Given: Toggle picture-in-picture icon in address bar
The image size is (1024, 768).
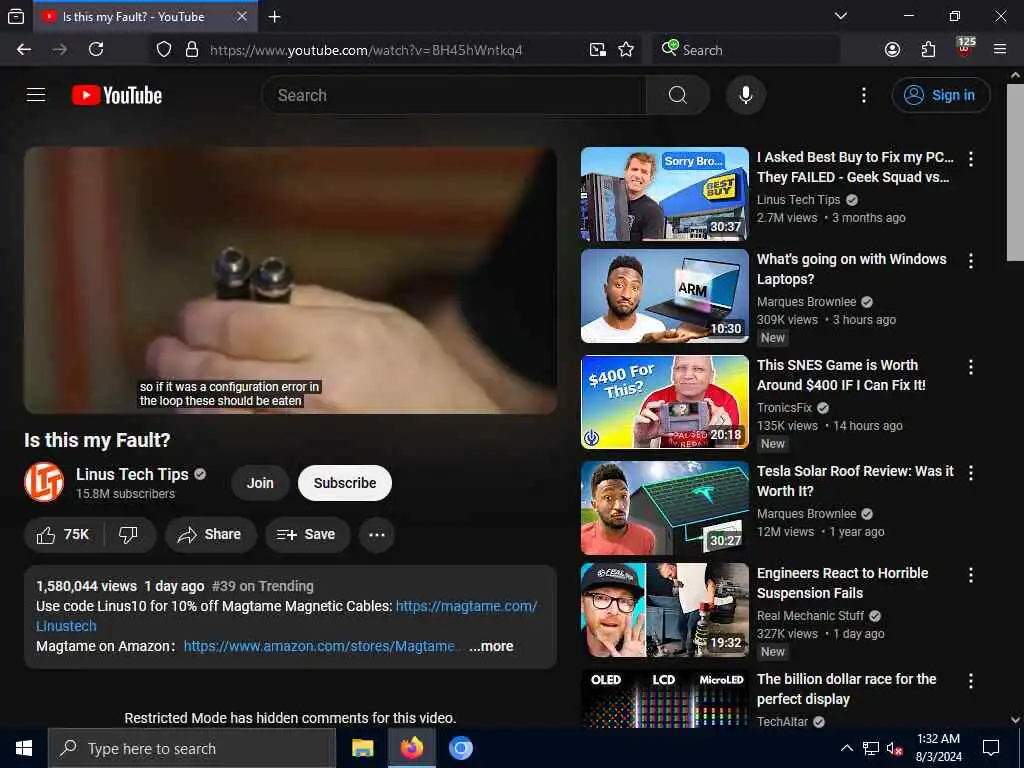Looking at the screenshot, I should [x=598, y=50].
